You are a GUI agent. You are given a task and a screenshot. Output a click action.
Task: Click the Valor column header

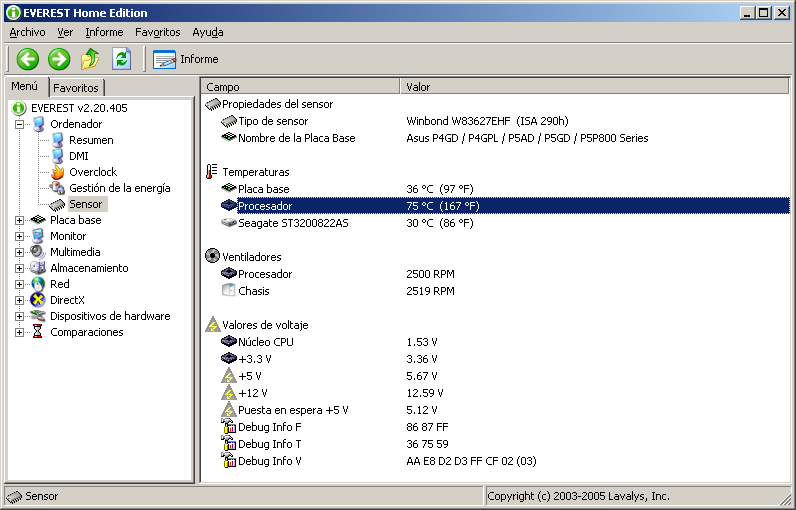[418, 87]
